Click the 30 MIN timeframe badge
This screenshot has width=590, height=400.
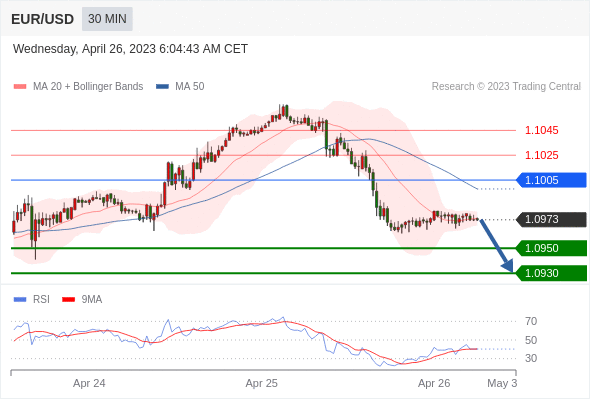tap(107, 19)
